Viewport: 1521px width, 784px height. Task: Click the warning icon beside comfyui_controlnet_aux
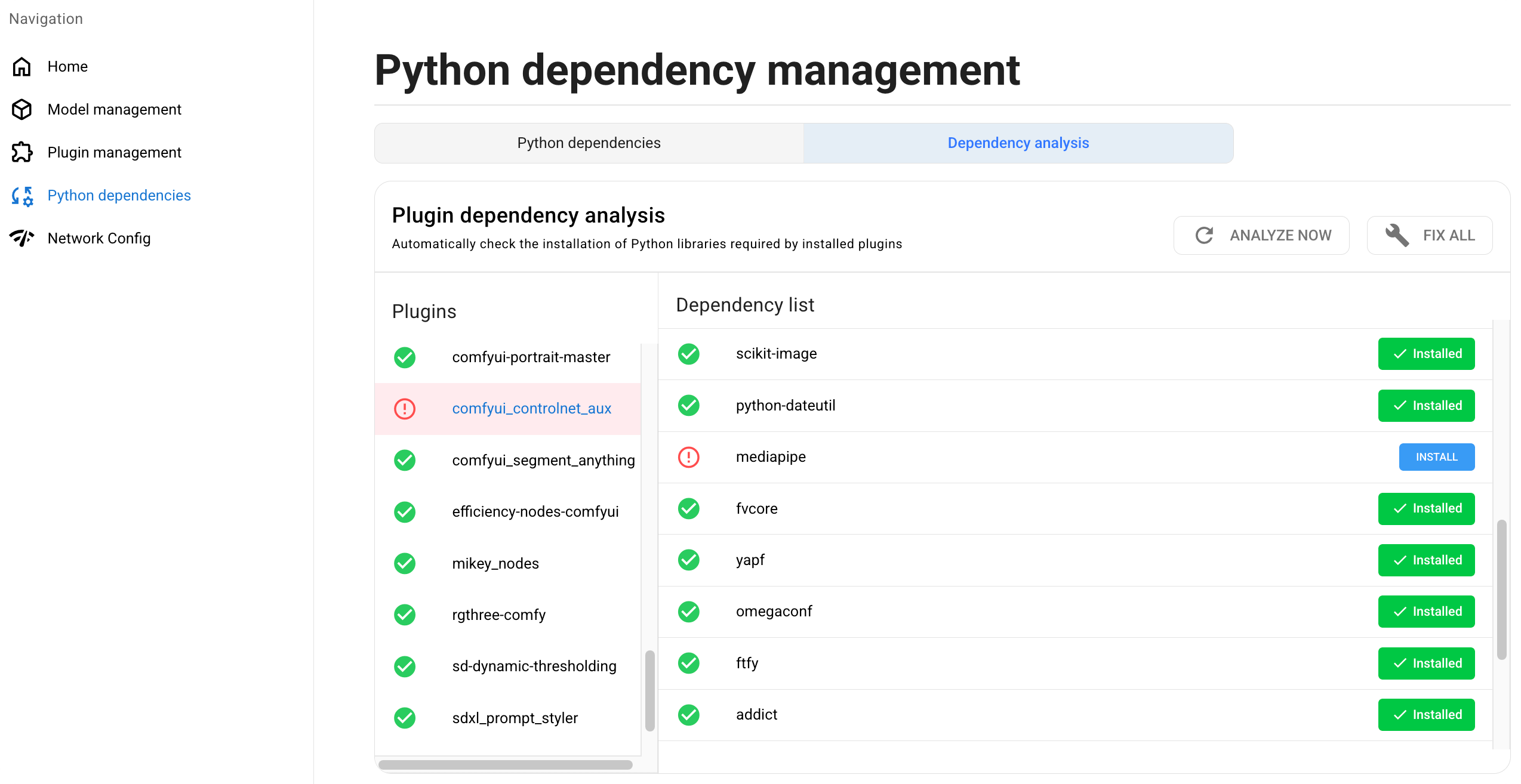pos(405,409)
